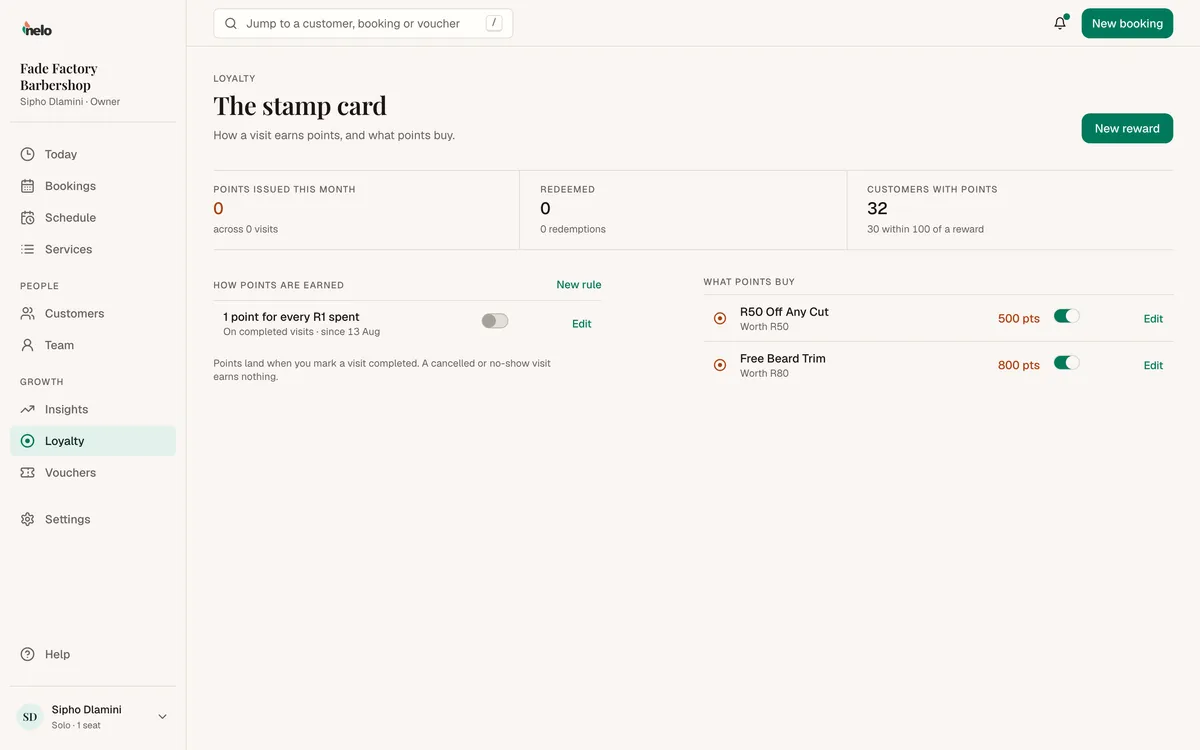Click the R50 Off Any Cut reward icon

coord(720,318)
